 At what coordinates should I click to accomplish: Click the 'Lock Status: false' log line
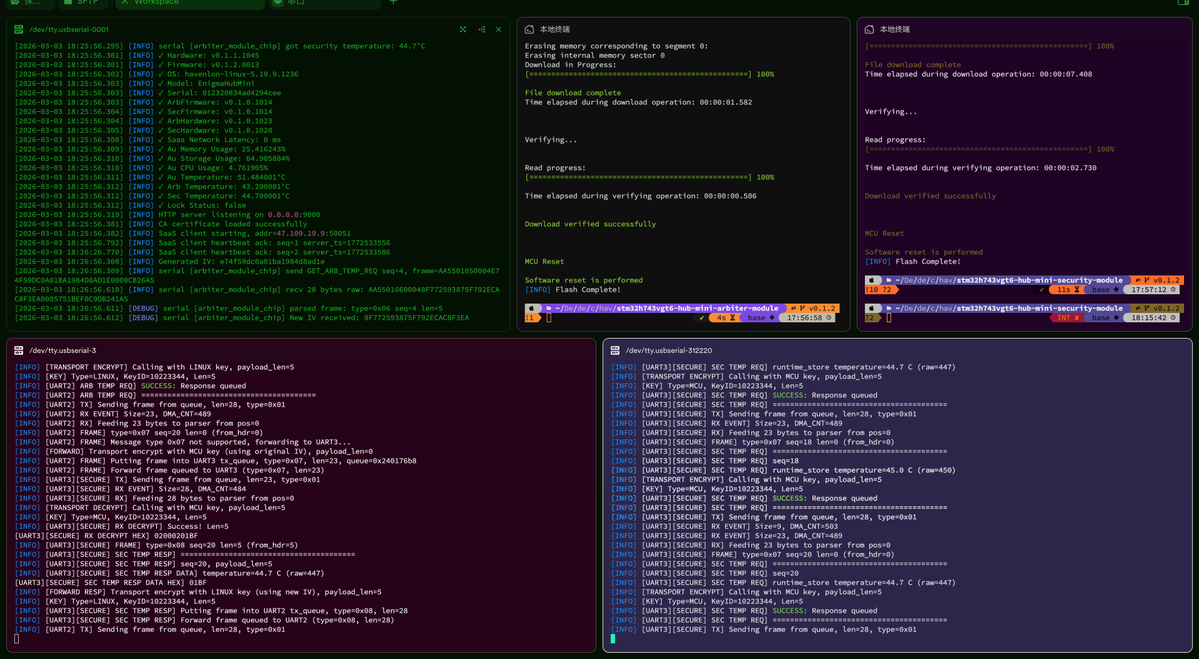[x=130, y=205]
